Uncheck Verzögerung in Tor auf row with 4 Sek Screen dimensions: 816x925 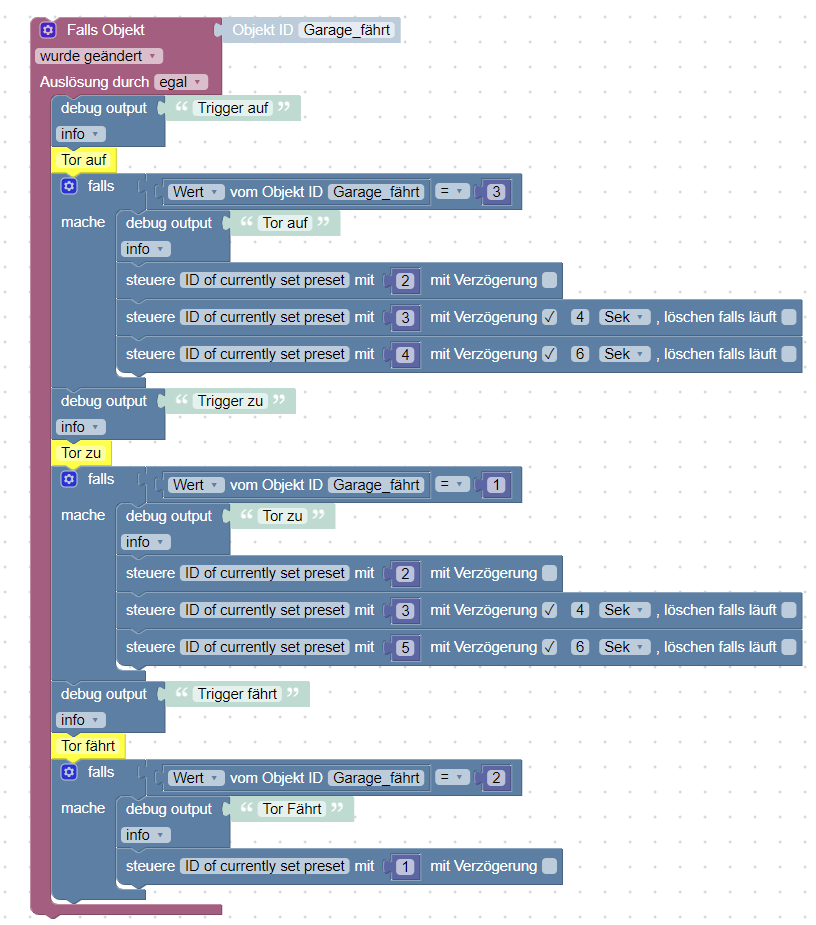click(549, 317)
